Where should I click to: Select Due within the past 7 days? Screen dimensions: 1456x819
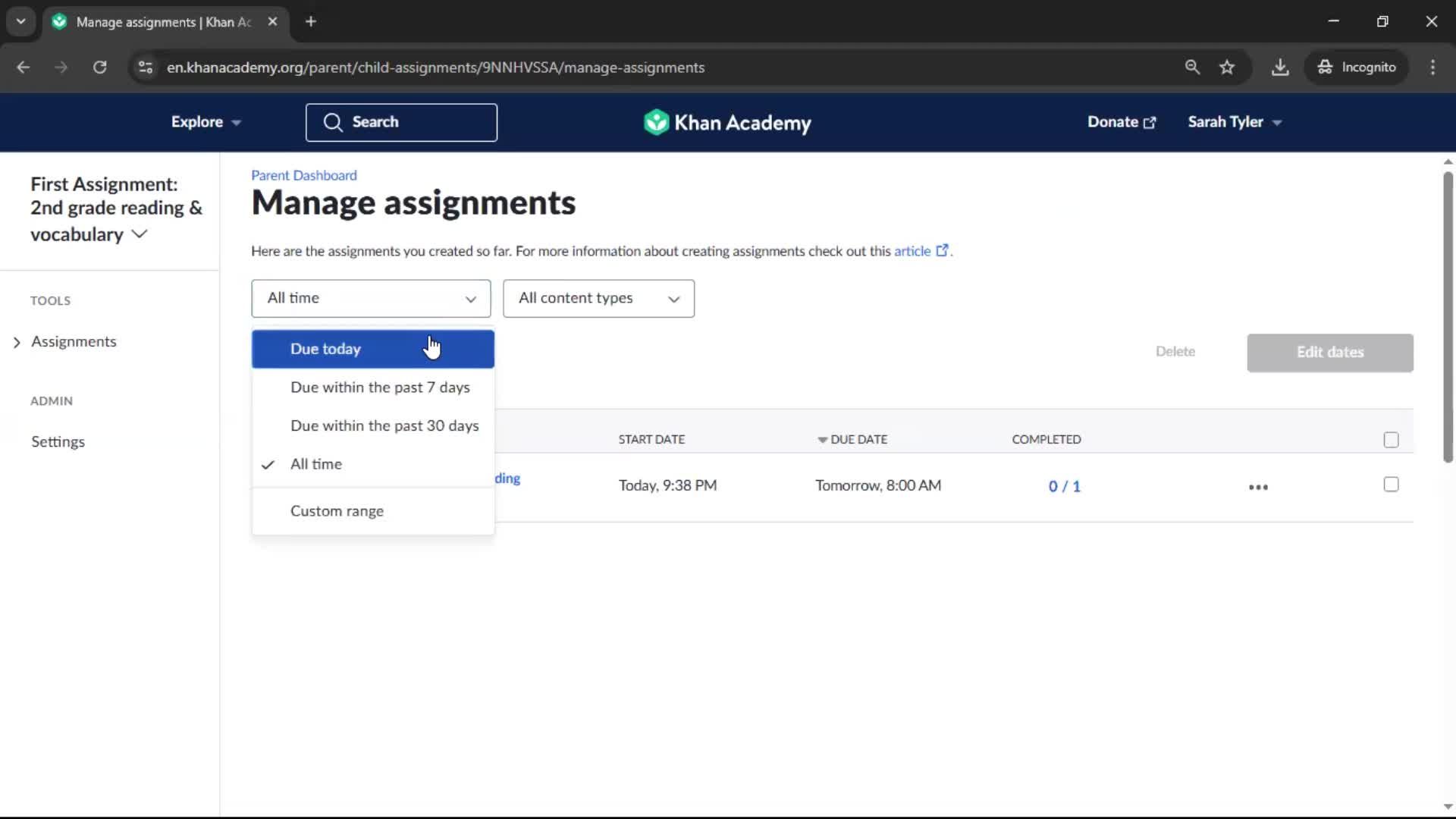373,388
